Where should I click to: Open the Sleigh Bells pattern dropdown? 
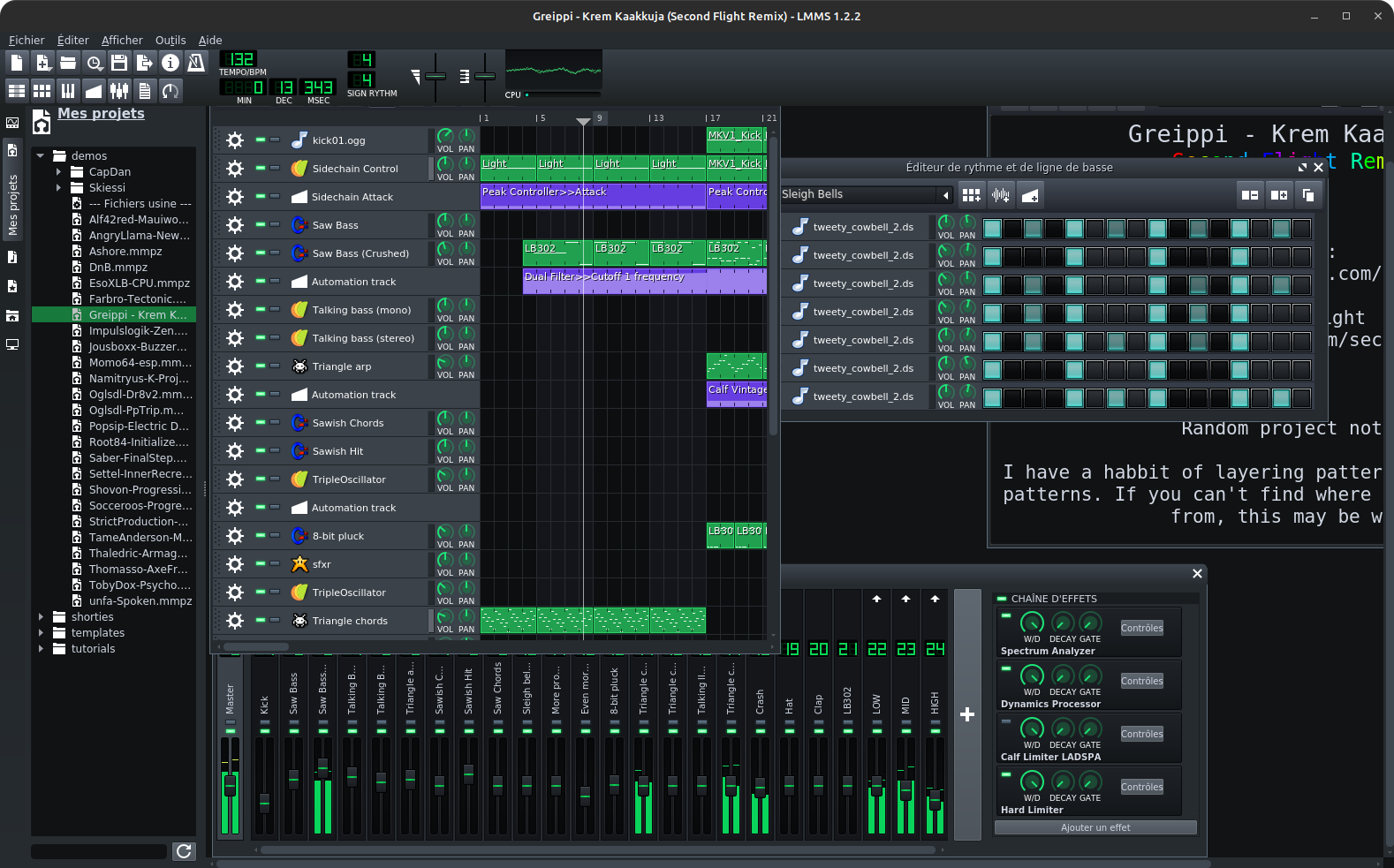tap(945, 195)
